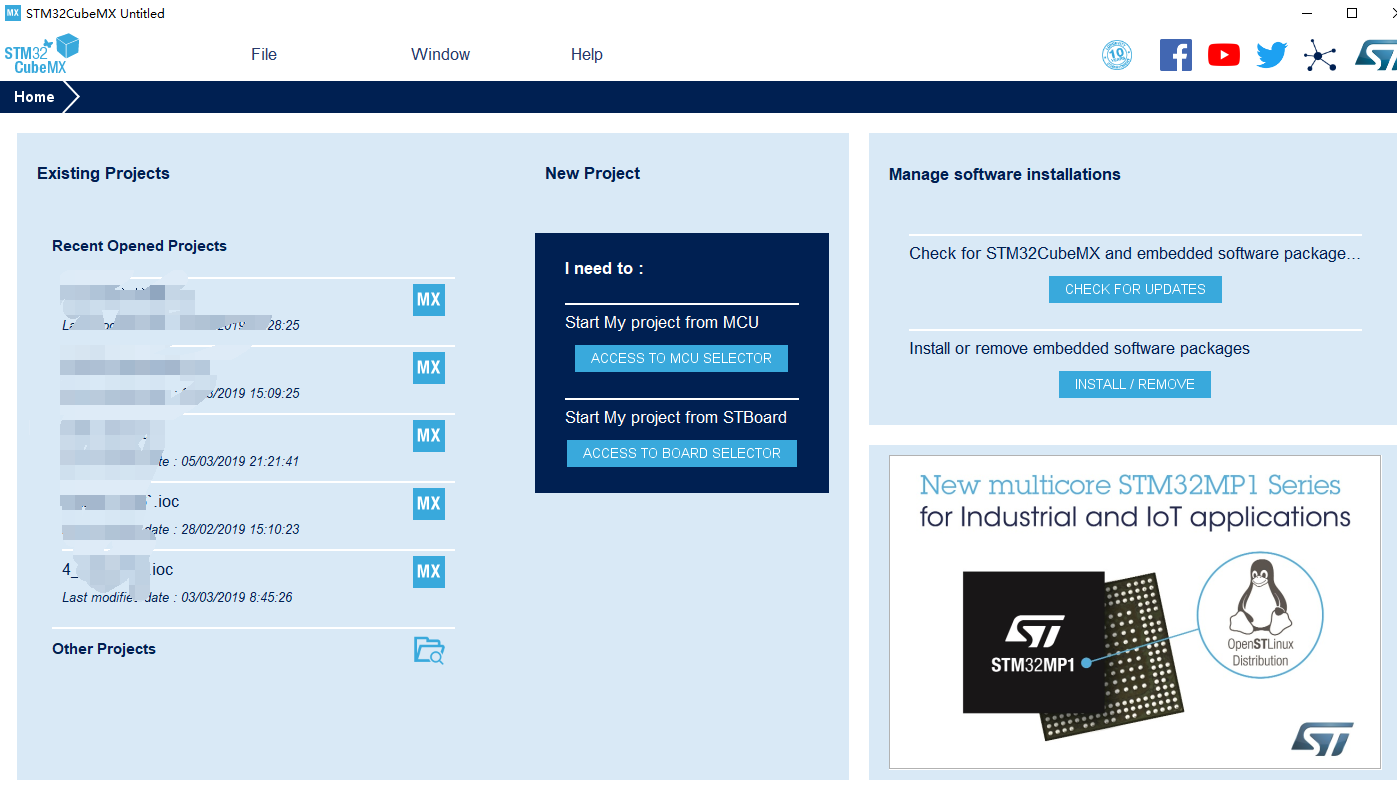Click ACCESS TO BOARD SELECTOR button
Screen dimensions: 1397x799
(682, 453)
